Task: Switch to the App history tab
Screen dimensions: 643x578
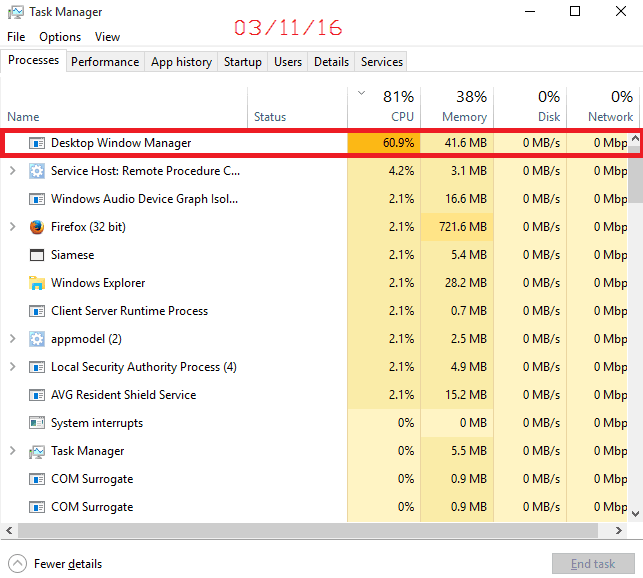Action: click(181, 62)
